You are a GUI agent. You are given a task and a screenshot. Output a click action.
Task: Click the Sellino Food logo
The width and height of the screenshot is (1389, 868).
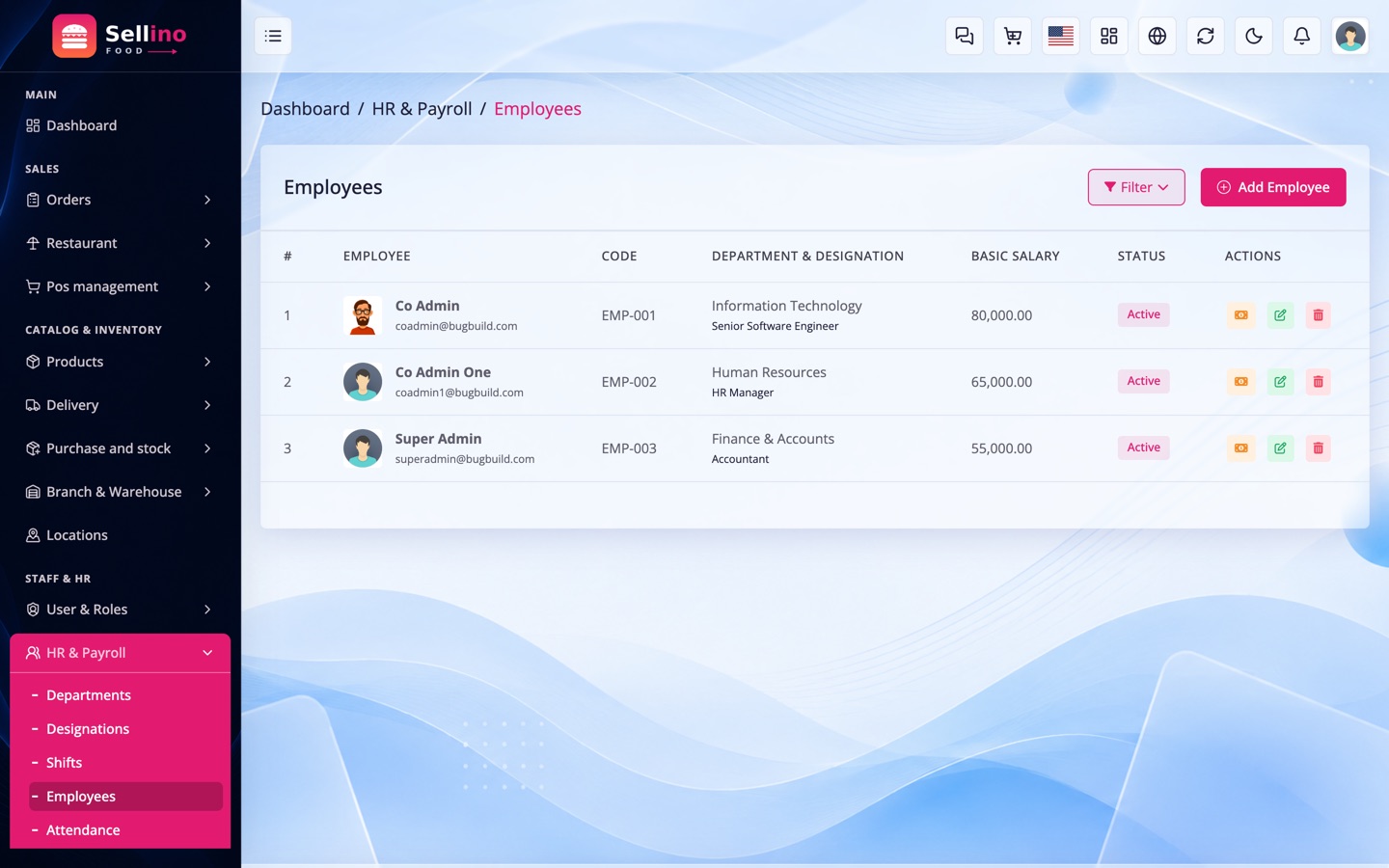tap(120, 37)
